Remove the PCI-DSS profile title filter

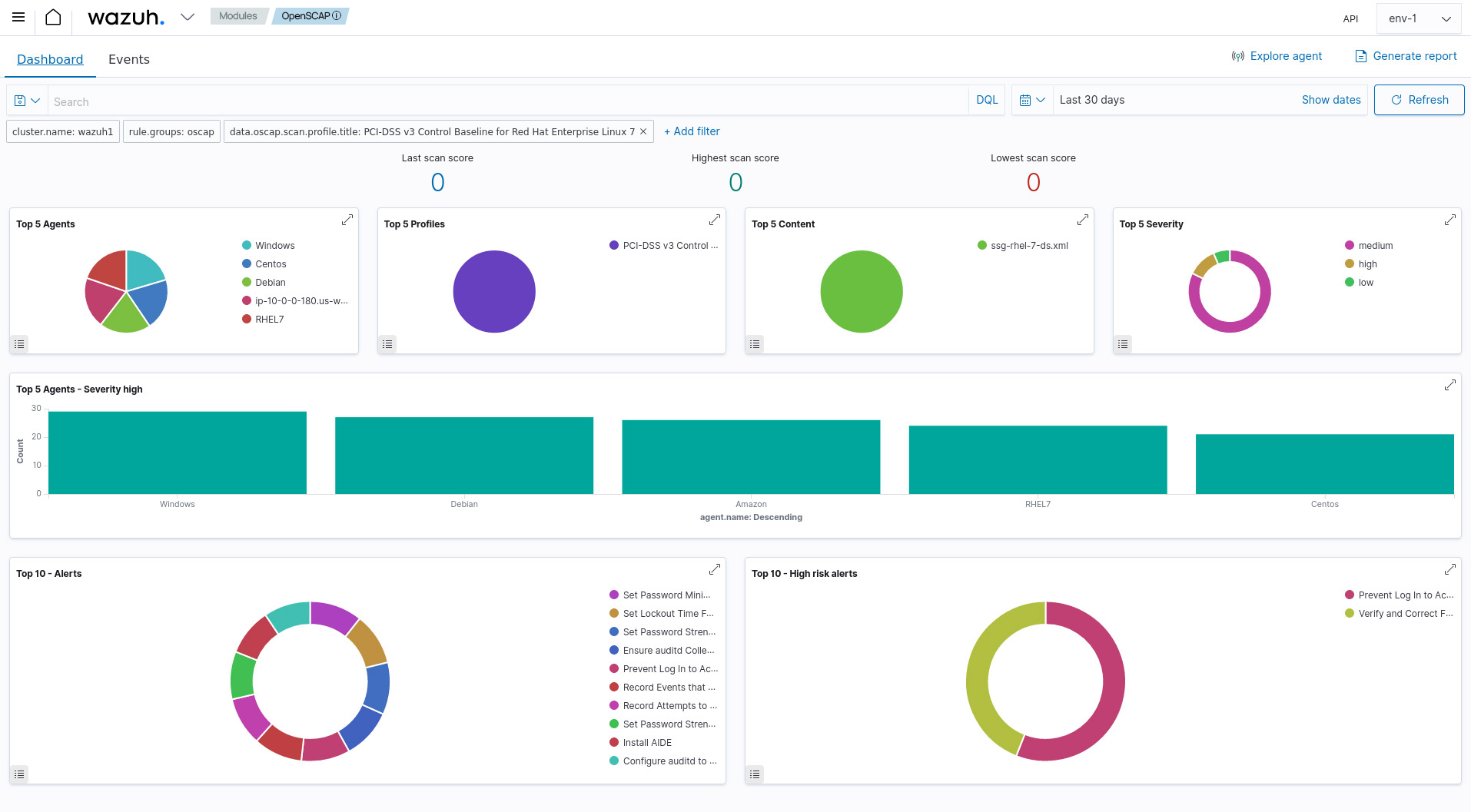643,131
